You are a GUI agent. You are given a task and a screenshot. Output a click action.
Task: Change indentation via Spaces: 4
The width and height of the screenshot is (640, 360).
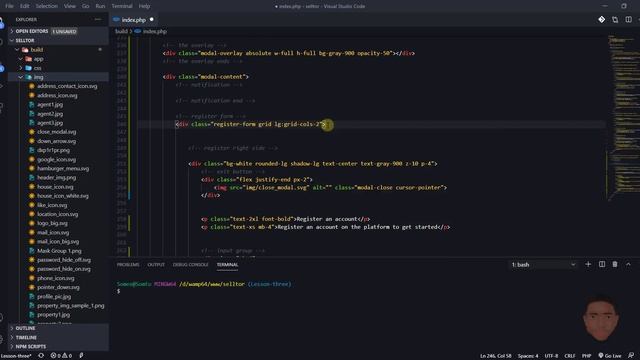pos(528,356)
